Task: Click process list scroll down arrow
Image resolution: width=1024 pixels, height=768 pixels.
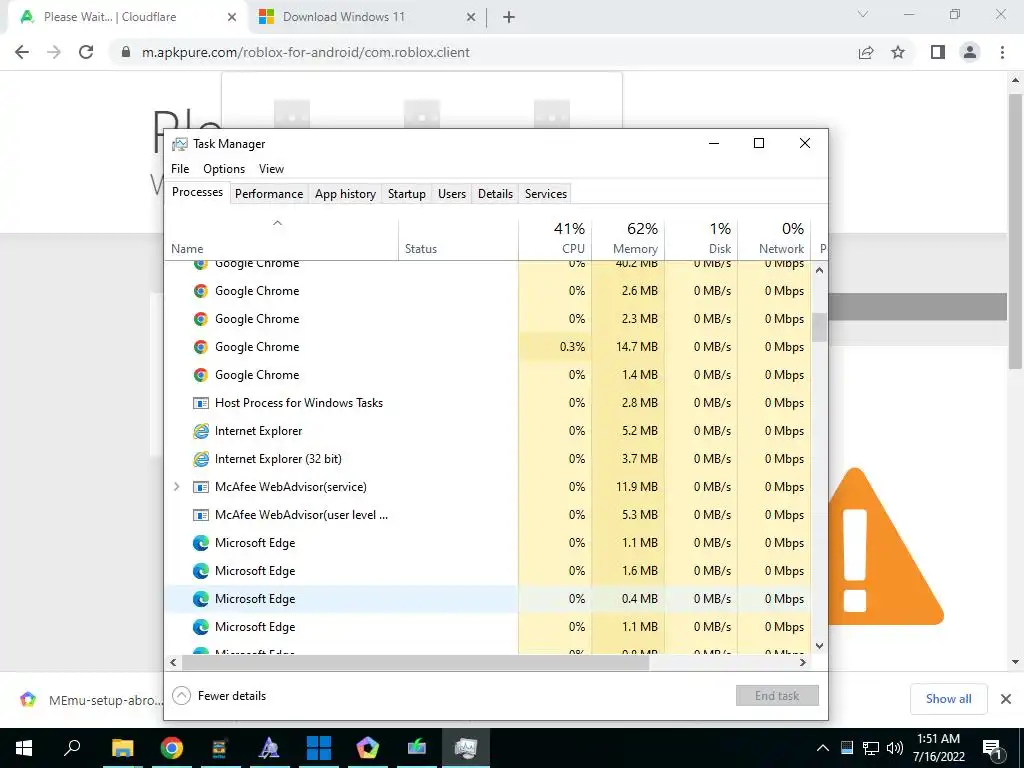Action: click(820, 645)
